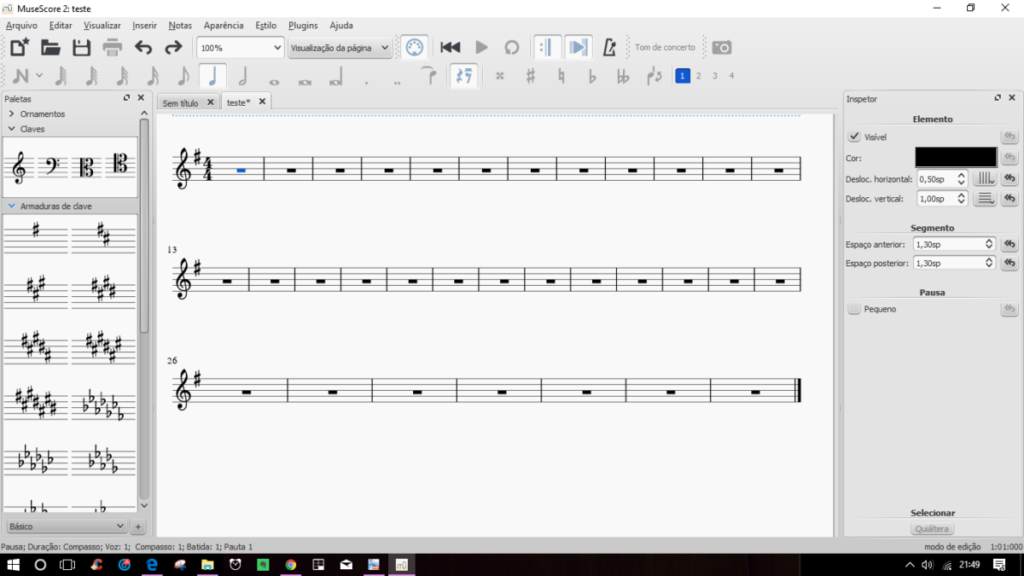This screenshot has height=576, width=1024.
Task: Select the whole note duration
Action: pos(274,77)
